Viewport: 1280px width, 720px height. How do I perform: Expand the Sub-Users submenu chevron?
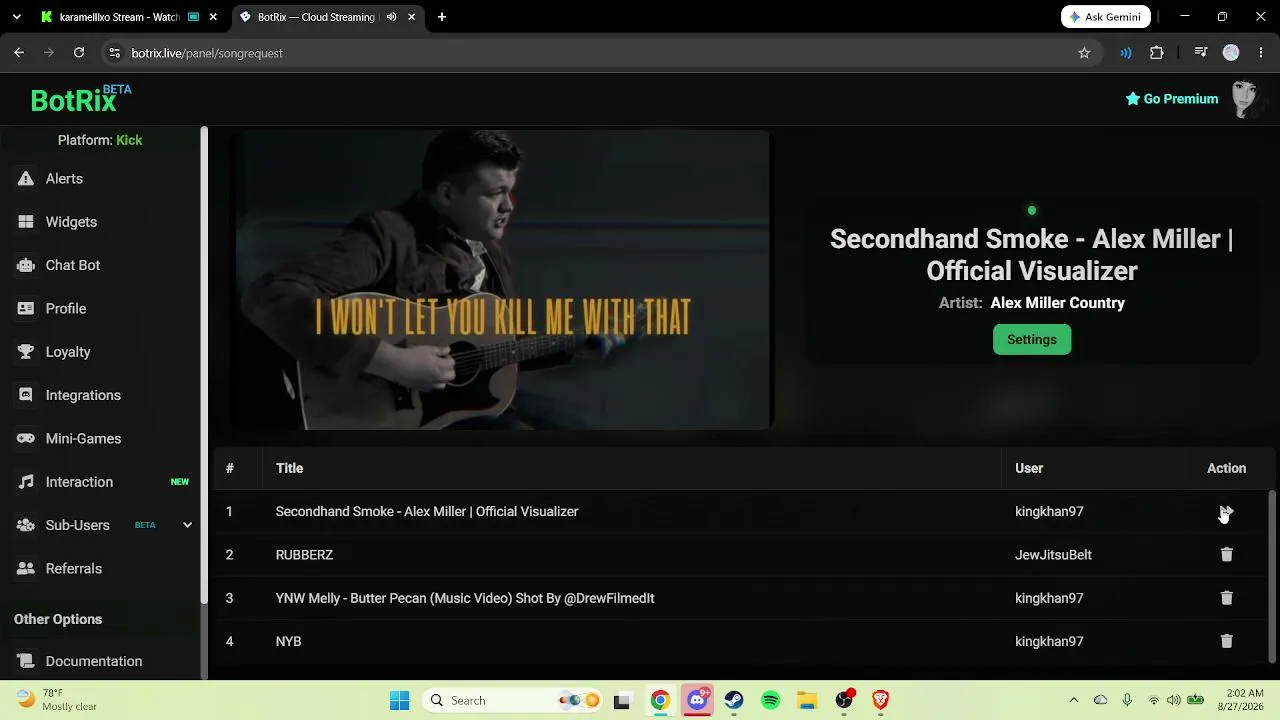187,525
